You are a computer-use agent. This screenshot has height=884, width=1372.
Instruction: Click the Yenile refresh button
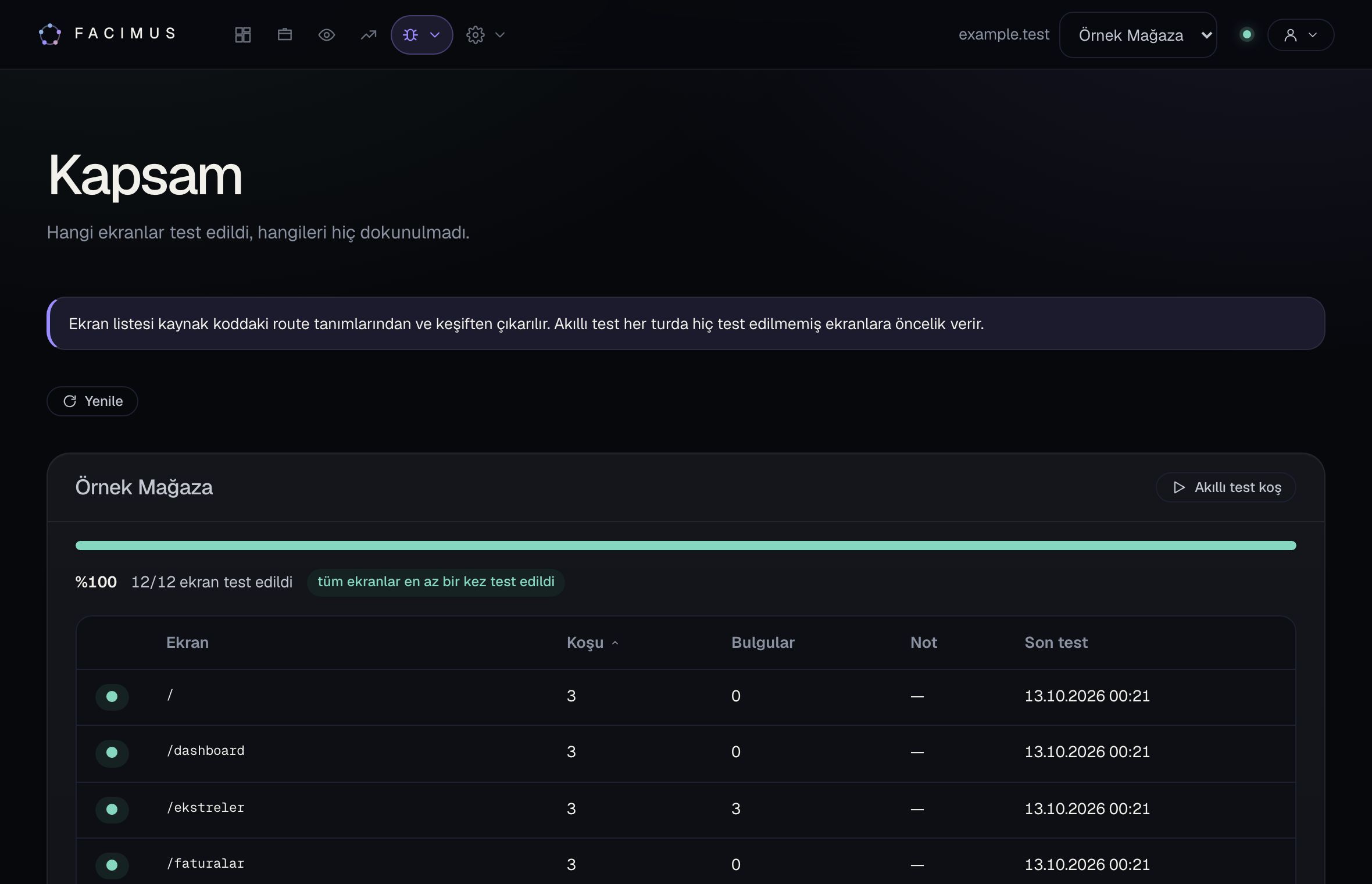point(92,401)
